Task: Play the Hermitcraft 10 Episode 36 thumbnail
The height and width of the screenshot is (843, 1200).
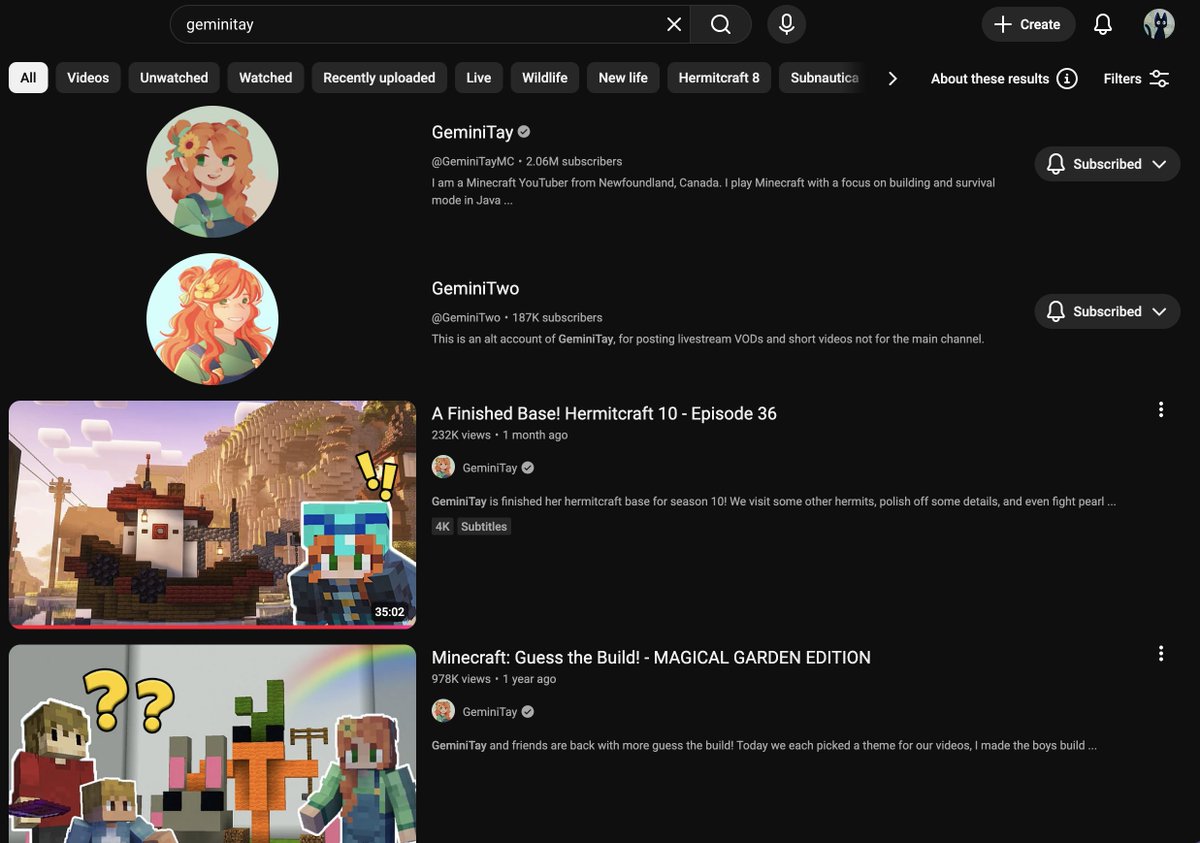Action: tap(212, 515)
